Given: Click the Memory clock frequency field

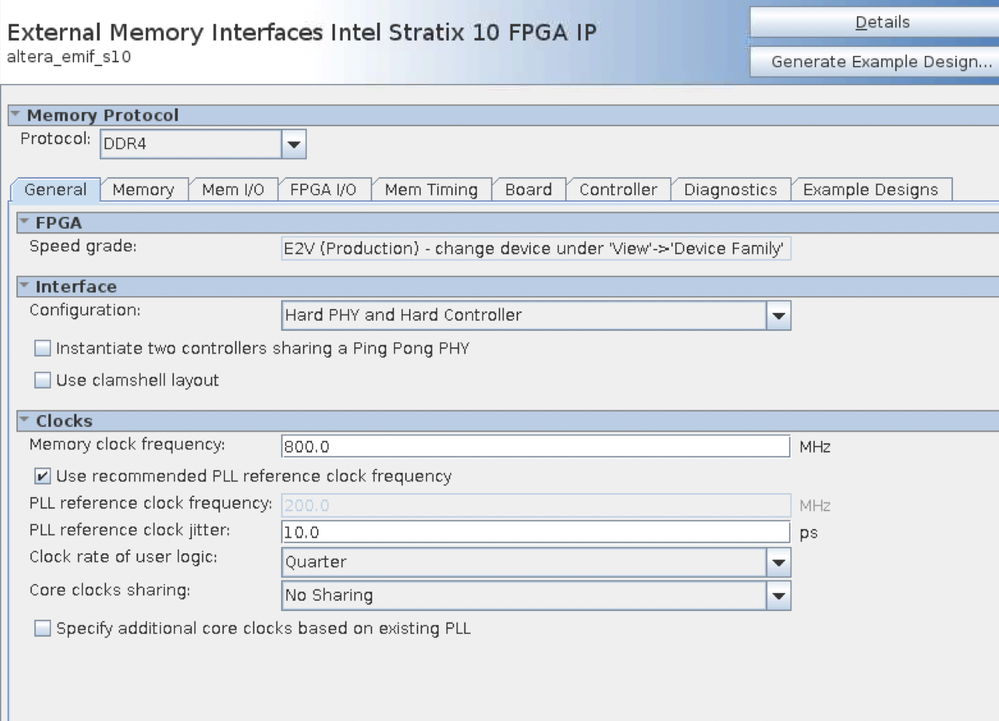Looking at the screenshot, I should (536, 447).
